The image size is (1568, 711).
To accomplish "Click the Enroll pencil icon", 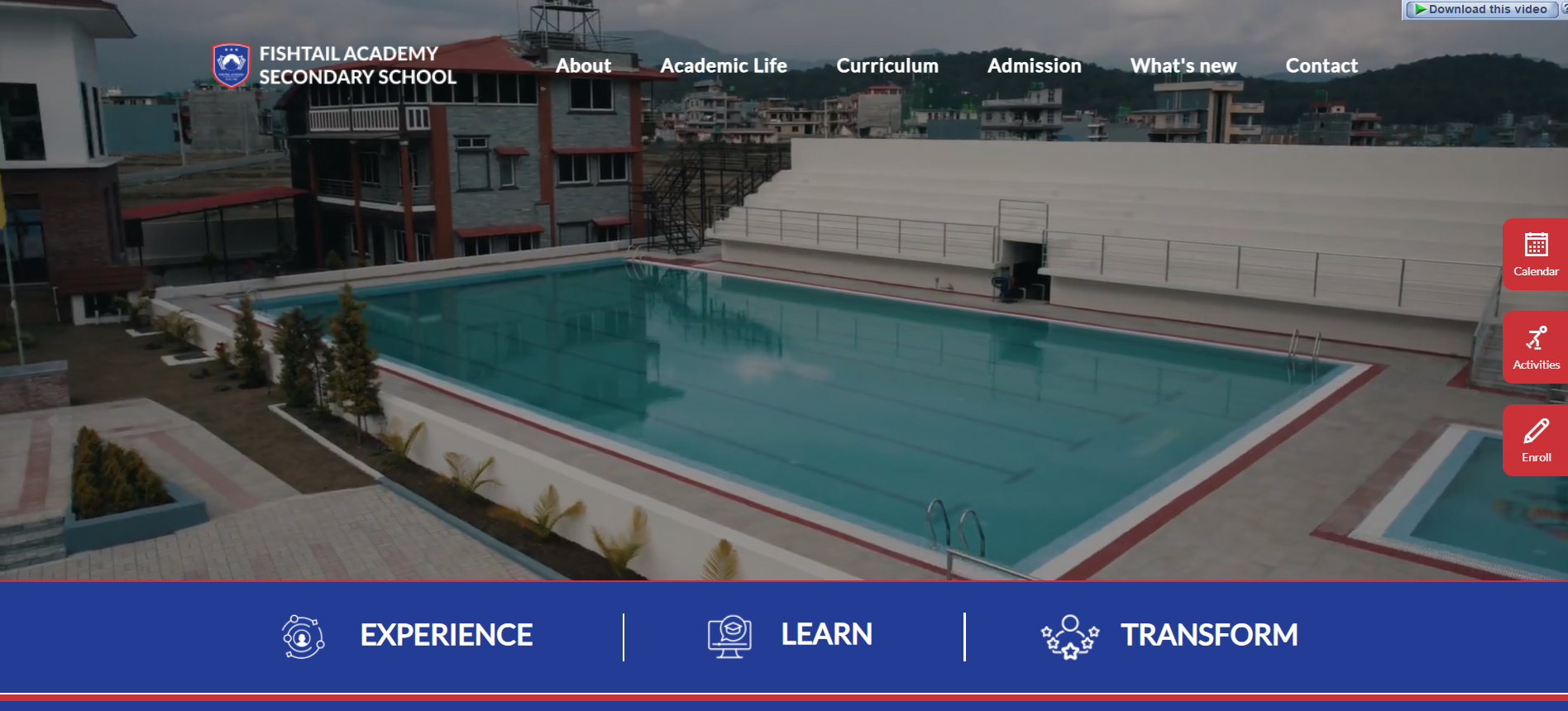I will pos(1536,432).
